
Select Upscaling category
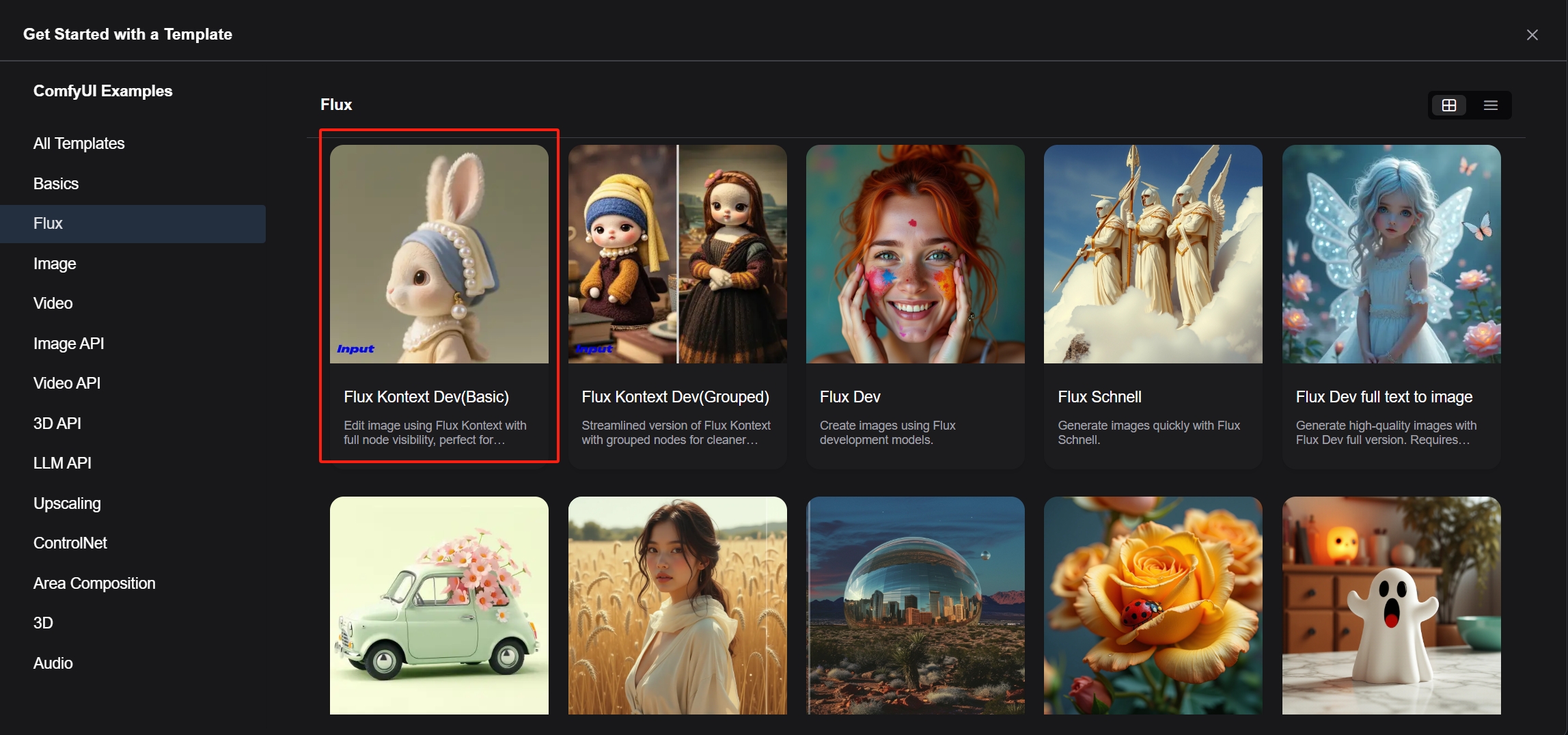[x=133, y=503]
